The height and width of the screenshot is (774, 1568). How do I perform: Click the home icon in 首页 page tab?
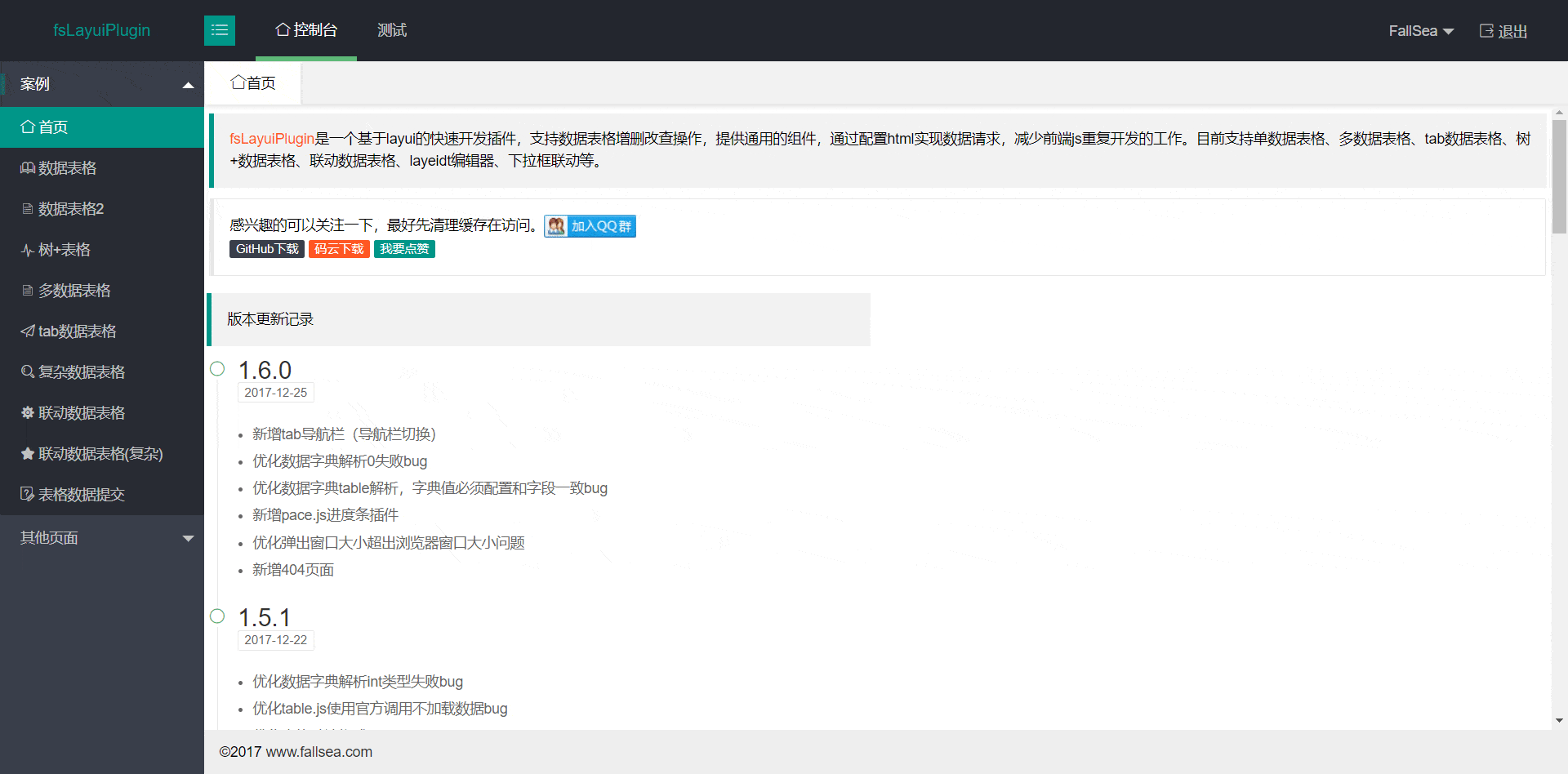(238, 82)
